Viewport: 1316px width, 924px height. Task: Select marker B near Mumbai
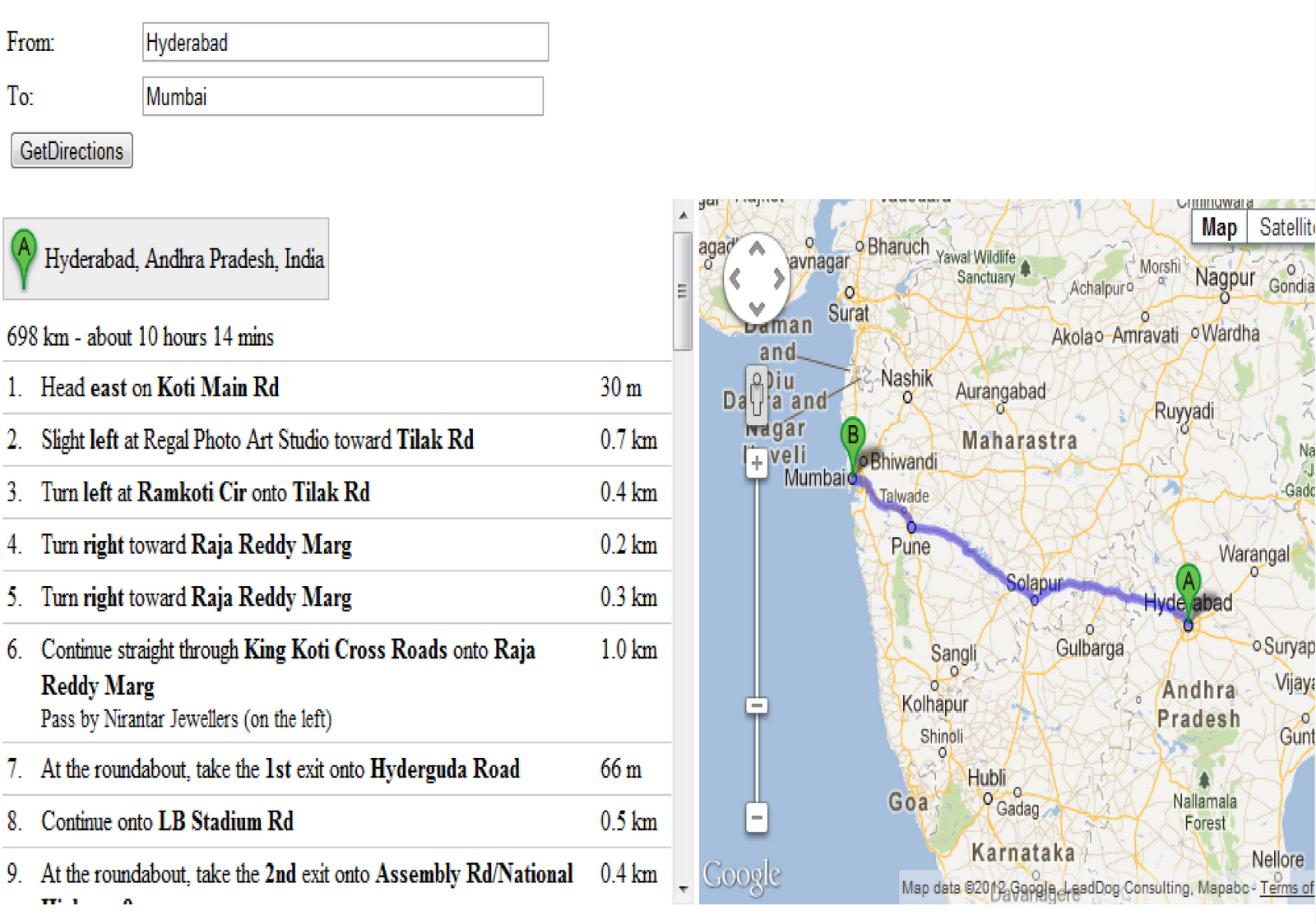853,433
